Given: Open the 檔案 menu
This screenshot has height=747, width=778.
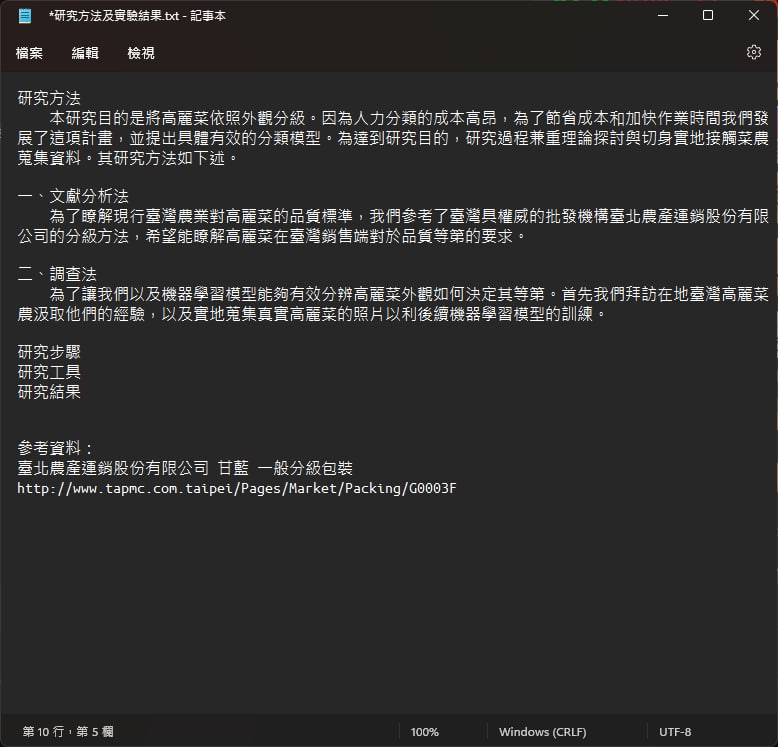Looking at the screenshot, I should (x=29, y=53).
